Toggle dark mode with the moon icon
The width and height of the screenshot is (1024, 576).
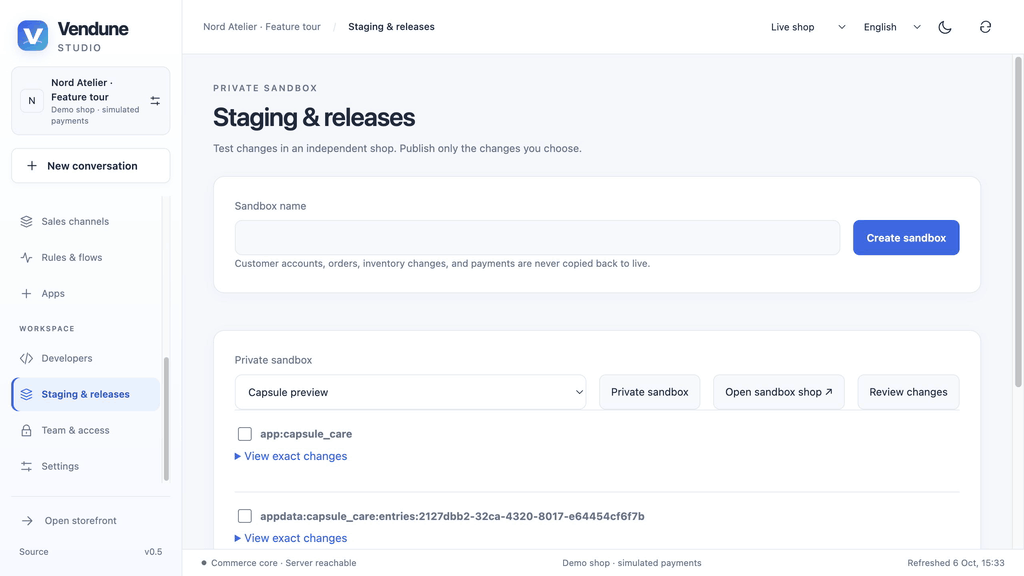tap(945, 27)
